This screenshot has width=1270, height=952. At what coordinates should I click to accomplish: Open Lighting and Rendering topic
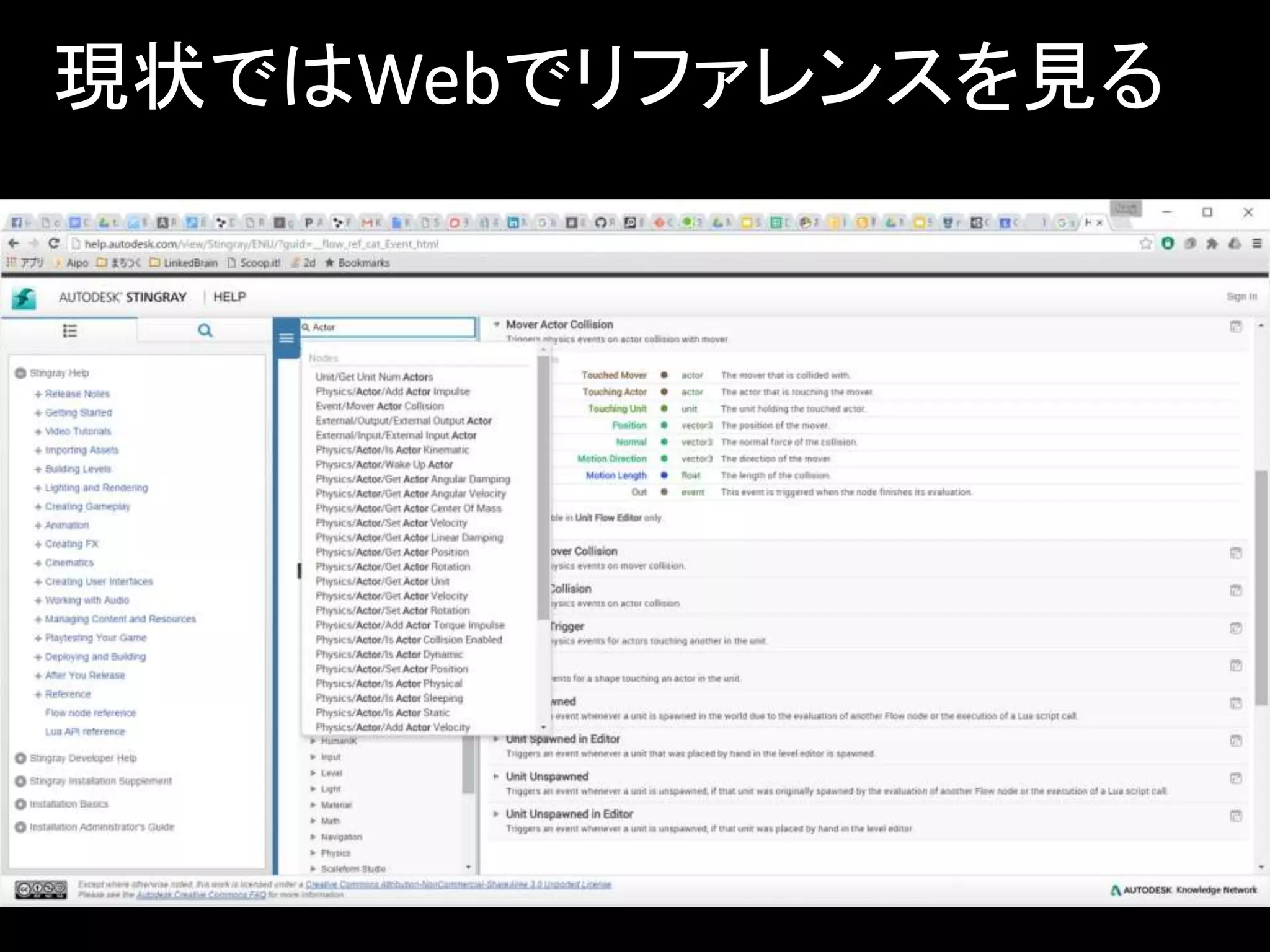pos(96,488)
